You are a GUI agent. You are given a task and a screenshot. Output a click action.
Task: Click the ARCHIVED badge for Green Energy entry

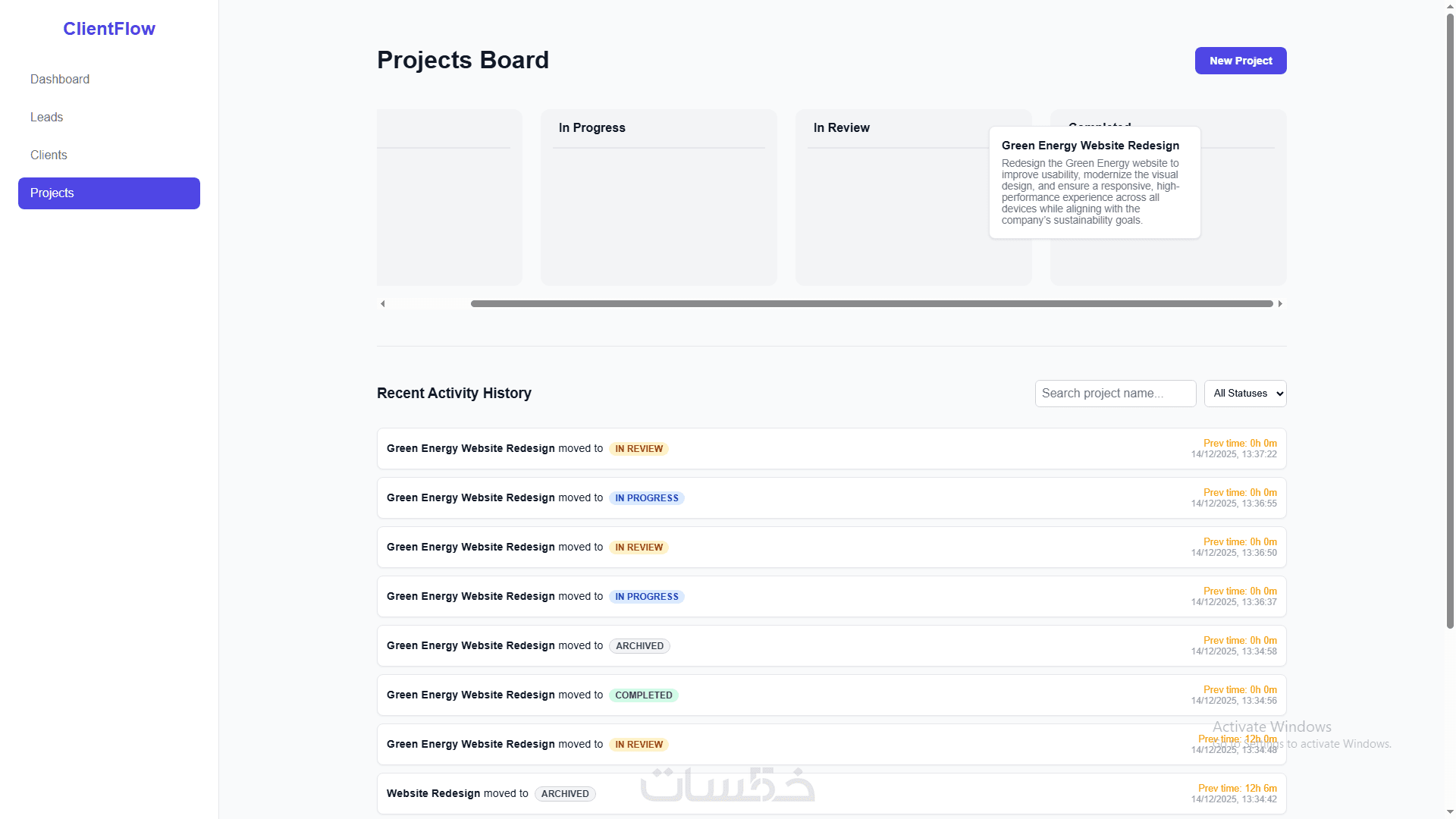coord(639,646)
